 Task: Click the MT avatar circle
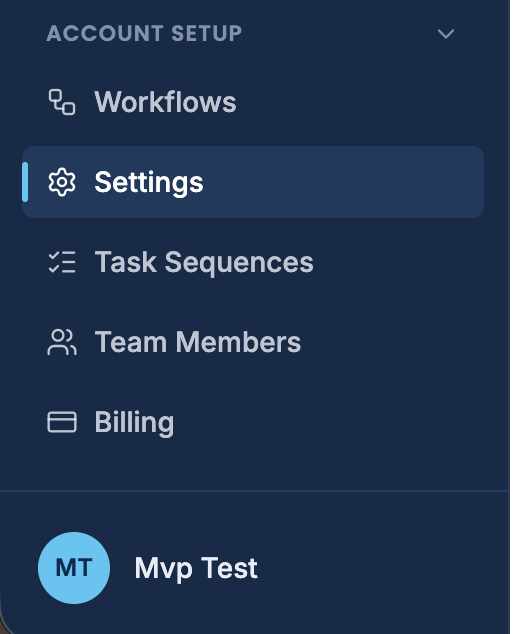[x=74, y=568]
